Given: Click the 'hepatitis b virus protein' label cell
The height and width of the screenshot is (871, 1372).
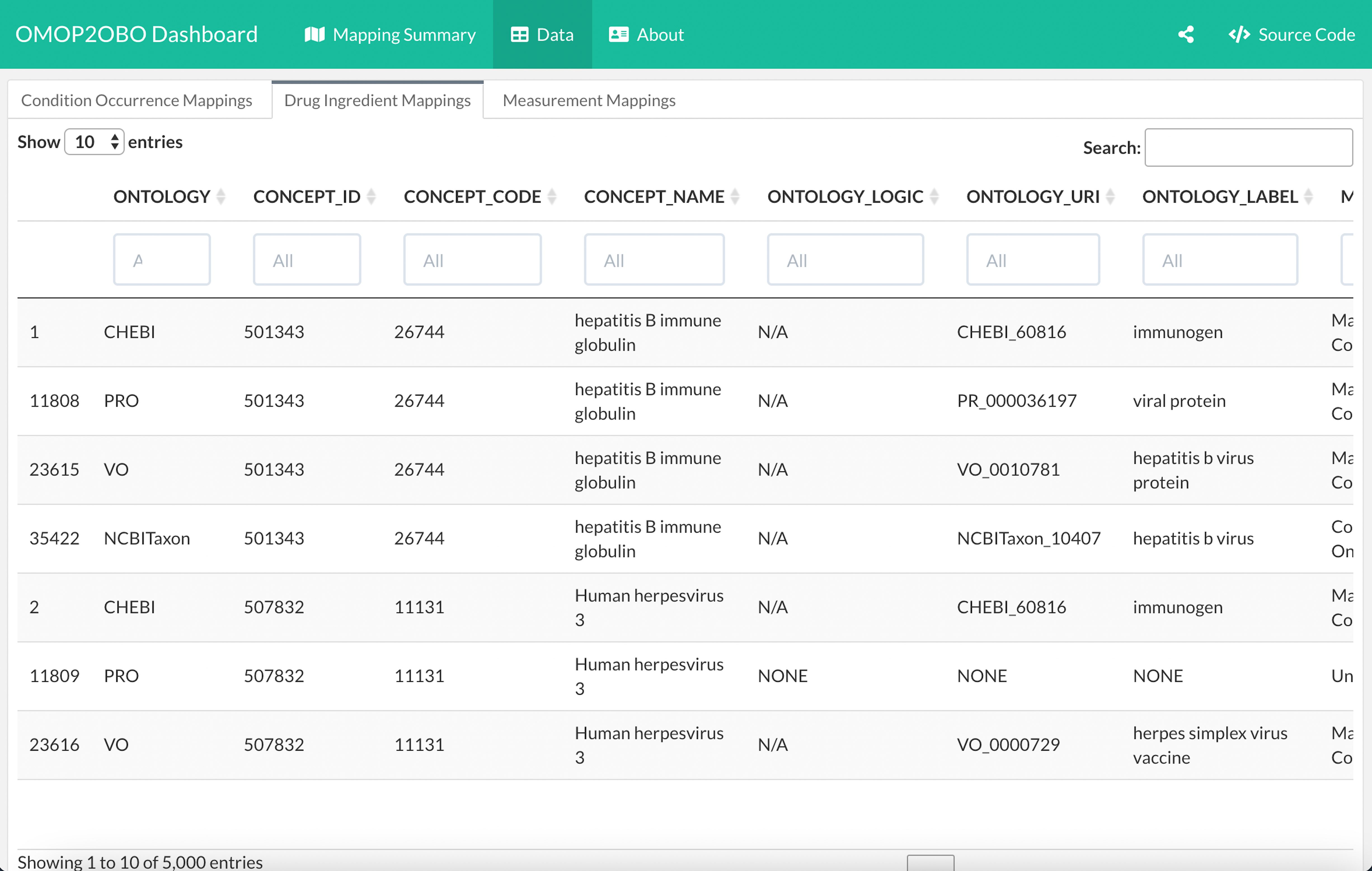Looking at the screenshot, I should tap(1194, 470).
